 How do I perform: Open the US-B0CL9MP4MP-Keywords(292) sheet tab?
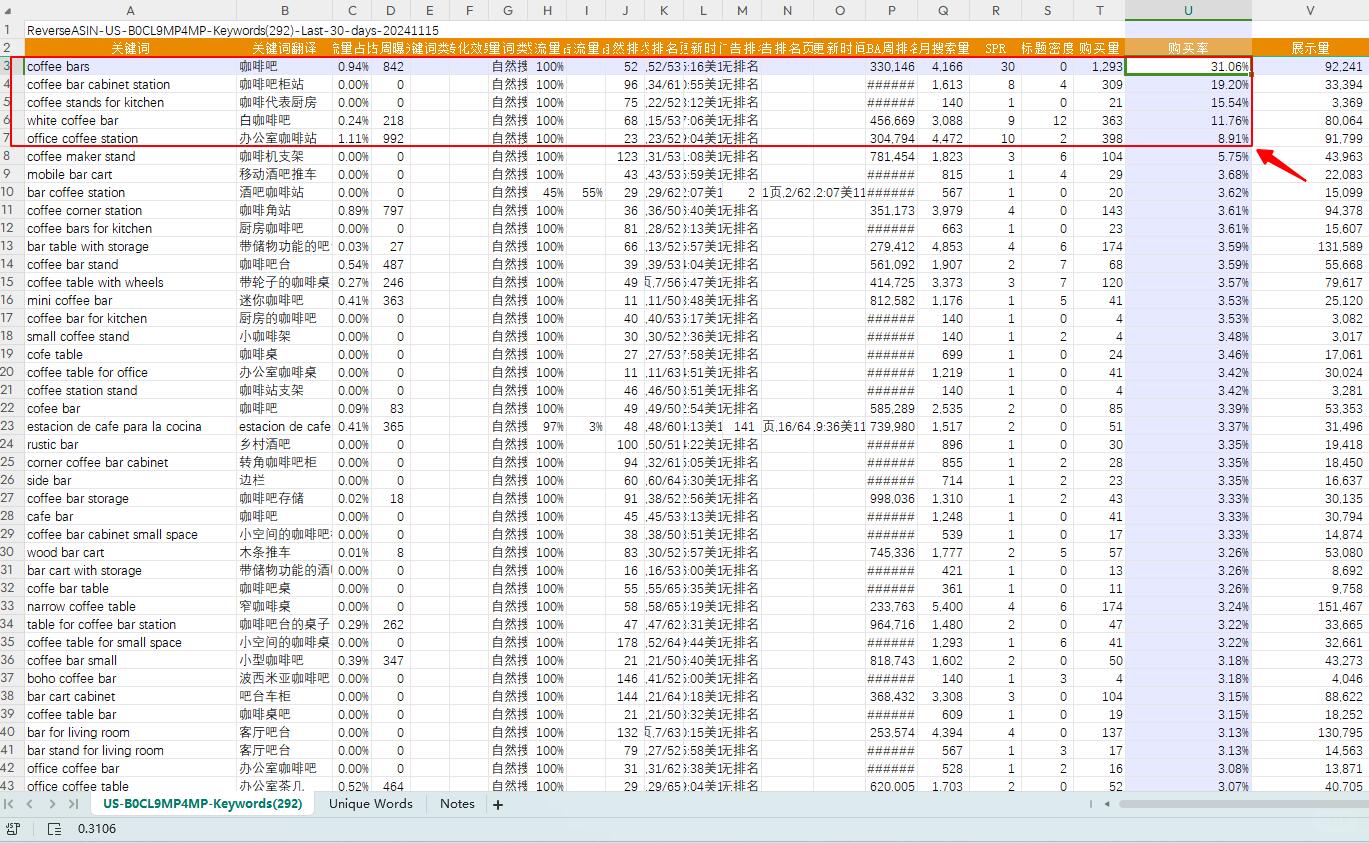(202, 804)
